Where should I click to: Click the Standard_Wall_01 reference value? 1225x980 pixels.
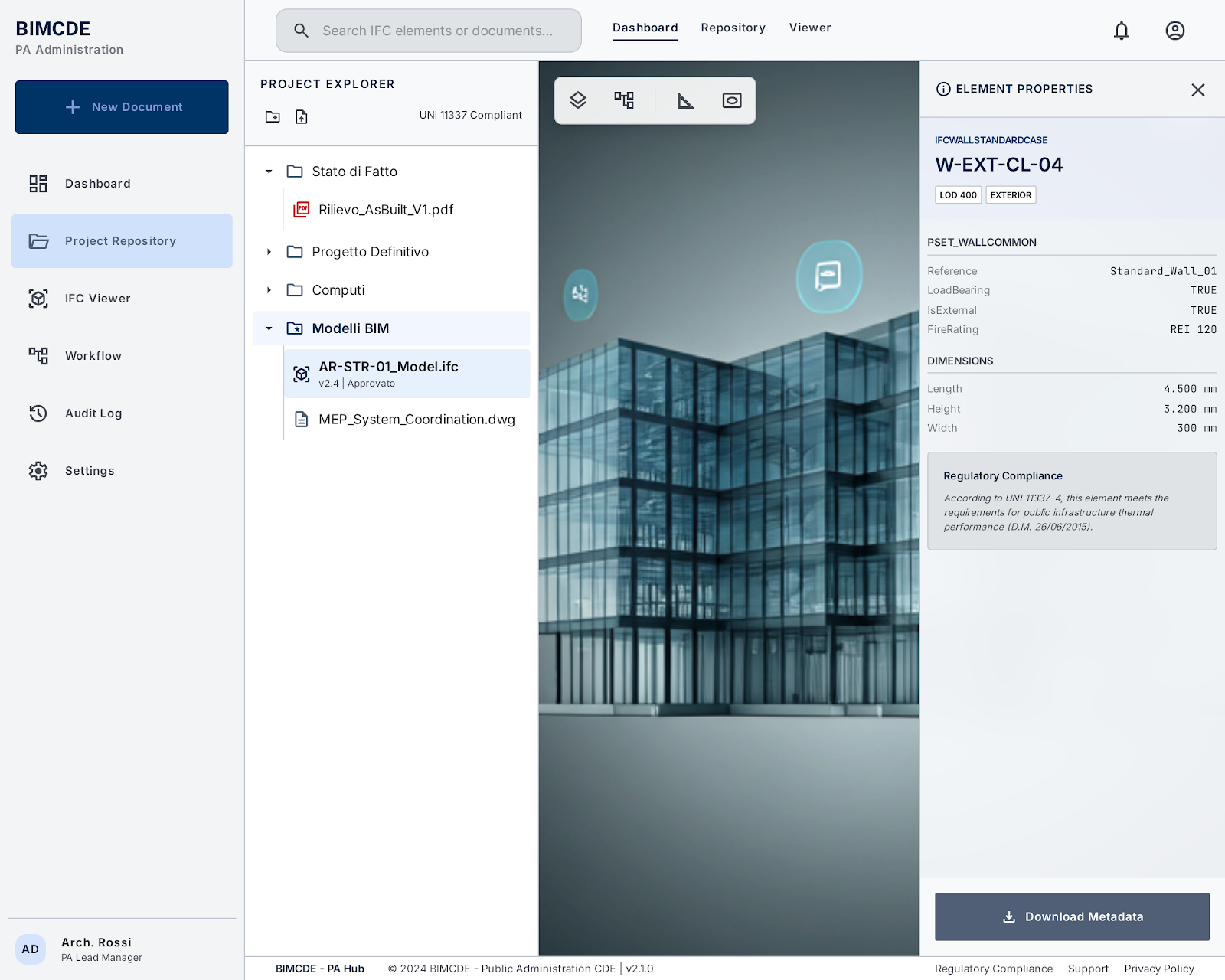click(x=1163, y=271)
